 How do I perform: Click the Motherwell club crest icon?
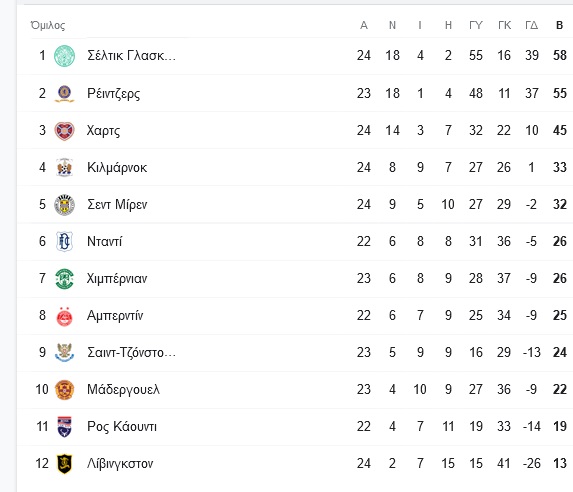point(64,390)
